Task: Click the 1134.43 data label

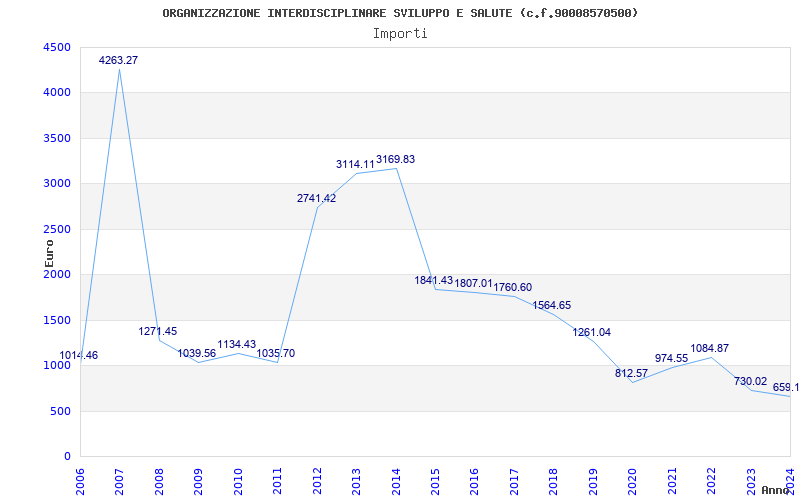Action: click(x=237, y=344)
